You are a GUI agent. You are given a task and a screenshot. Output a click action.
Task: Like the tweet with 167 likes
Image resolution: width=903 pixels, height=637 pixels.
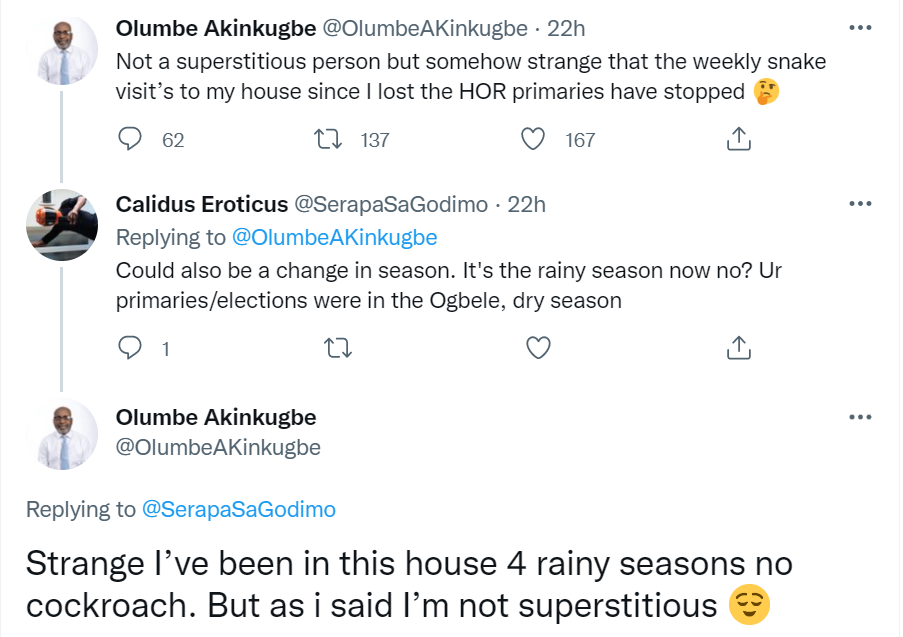(533, 139)
